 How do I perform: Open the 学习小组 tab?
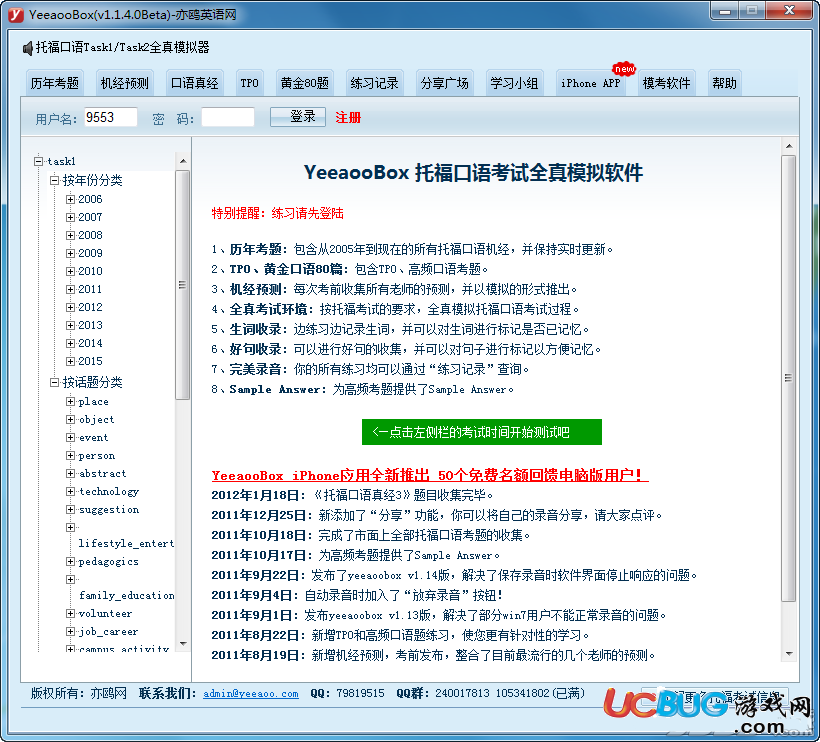(515, 83)
